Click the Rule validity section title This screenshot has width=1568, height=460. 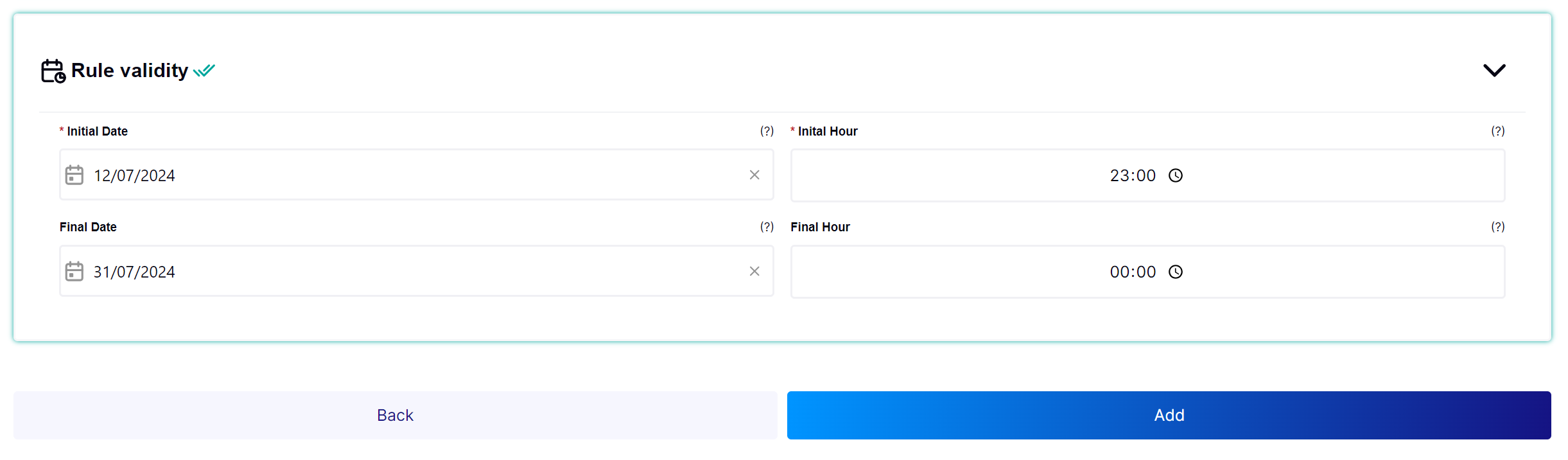pyautogui.click(x=130, y=71)
